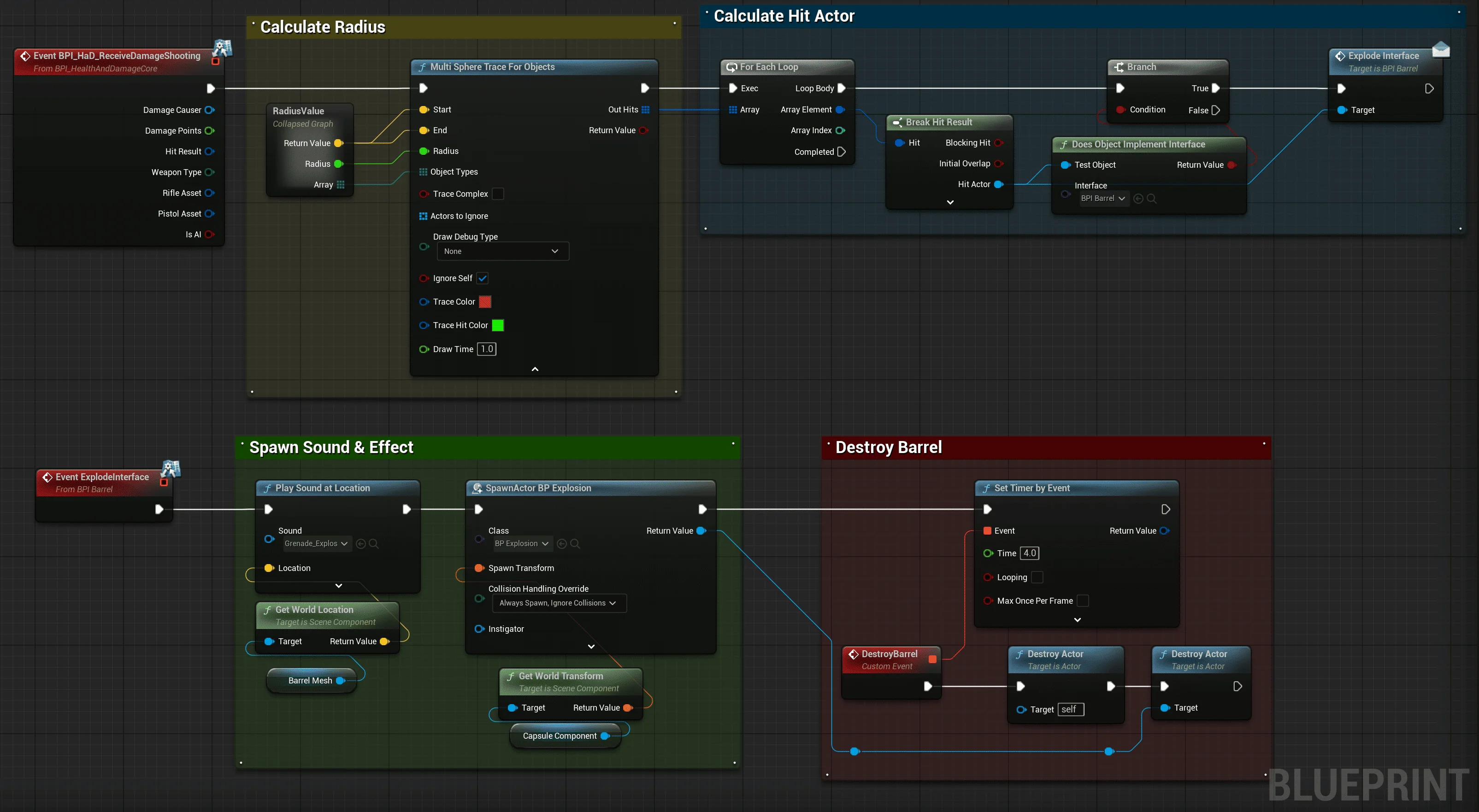Click the Branch False execution pin
1479x812 pixels.
coord(1215,110)
